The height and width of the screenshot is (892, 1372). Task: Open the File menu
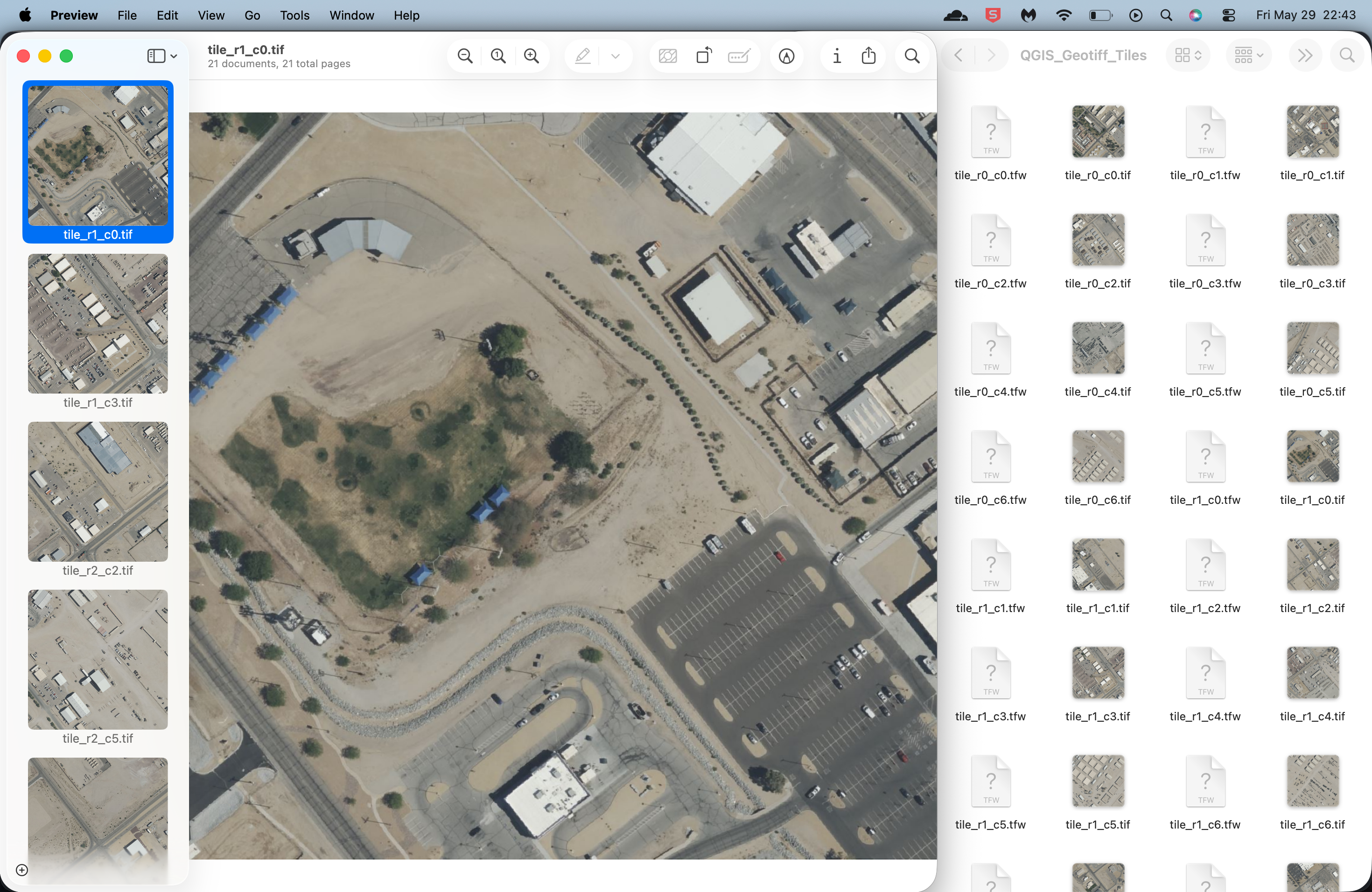(127, 15)
